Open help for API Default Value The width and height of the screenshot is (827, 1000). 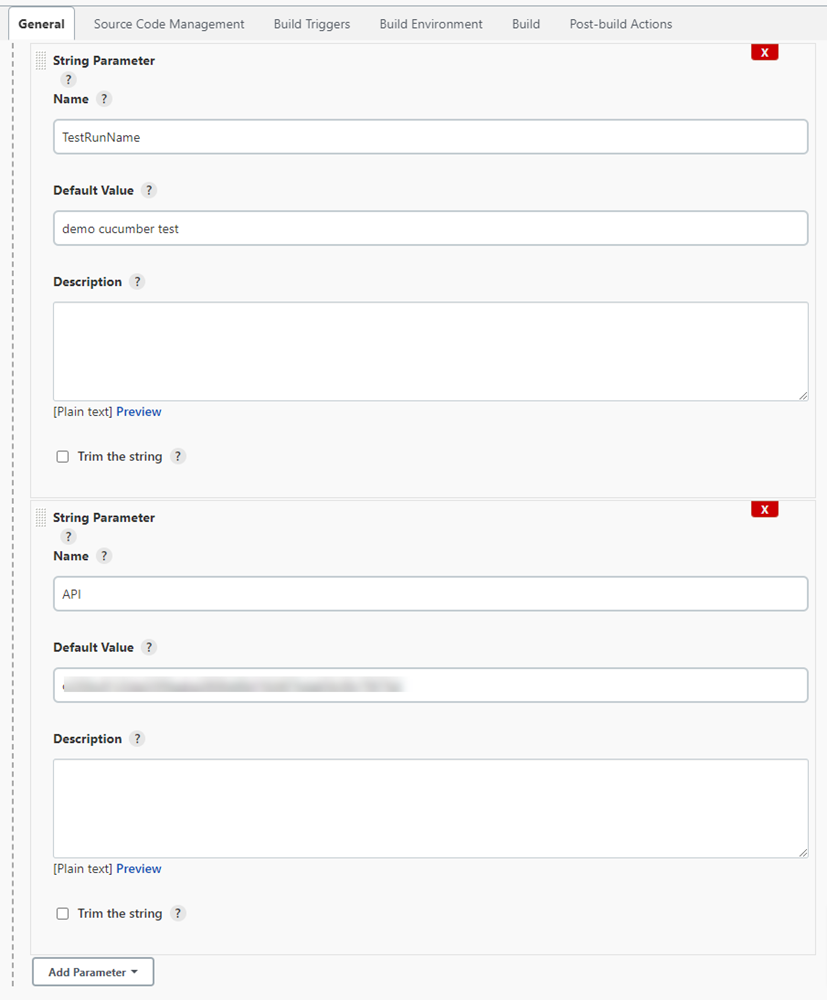[x=149, y=647]
